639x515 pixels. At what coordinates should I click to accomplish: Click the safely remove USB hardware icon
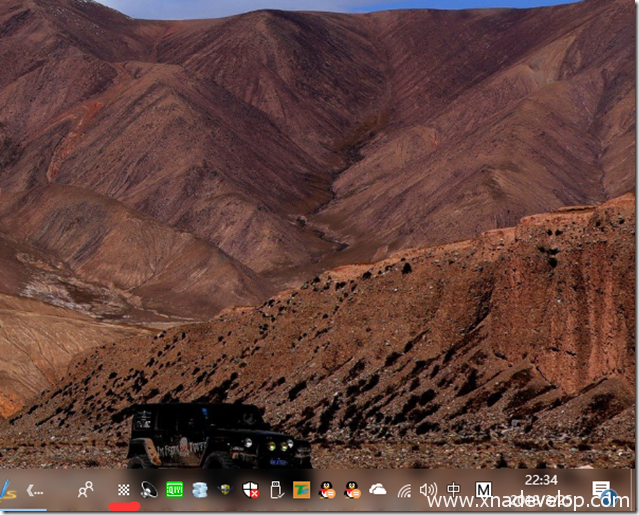(x=276, y=490)
